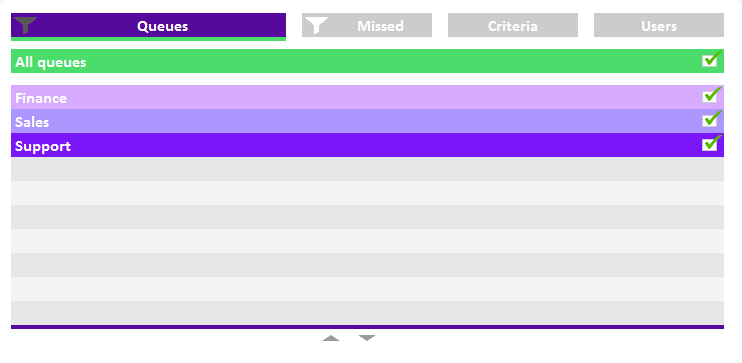Click the last empty row in the list
The width and height of the screenshot is (742, 363).
tap(367, 313)
